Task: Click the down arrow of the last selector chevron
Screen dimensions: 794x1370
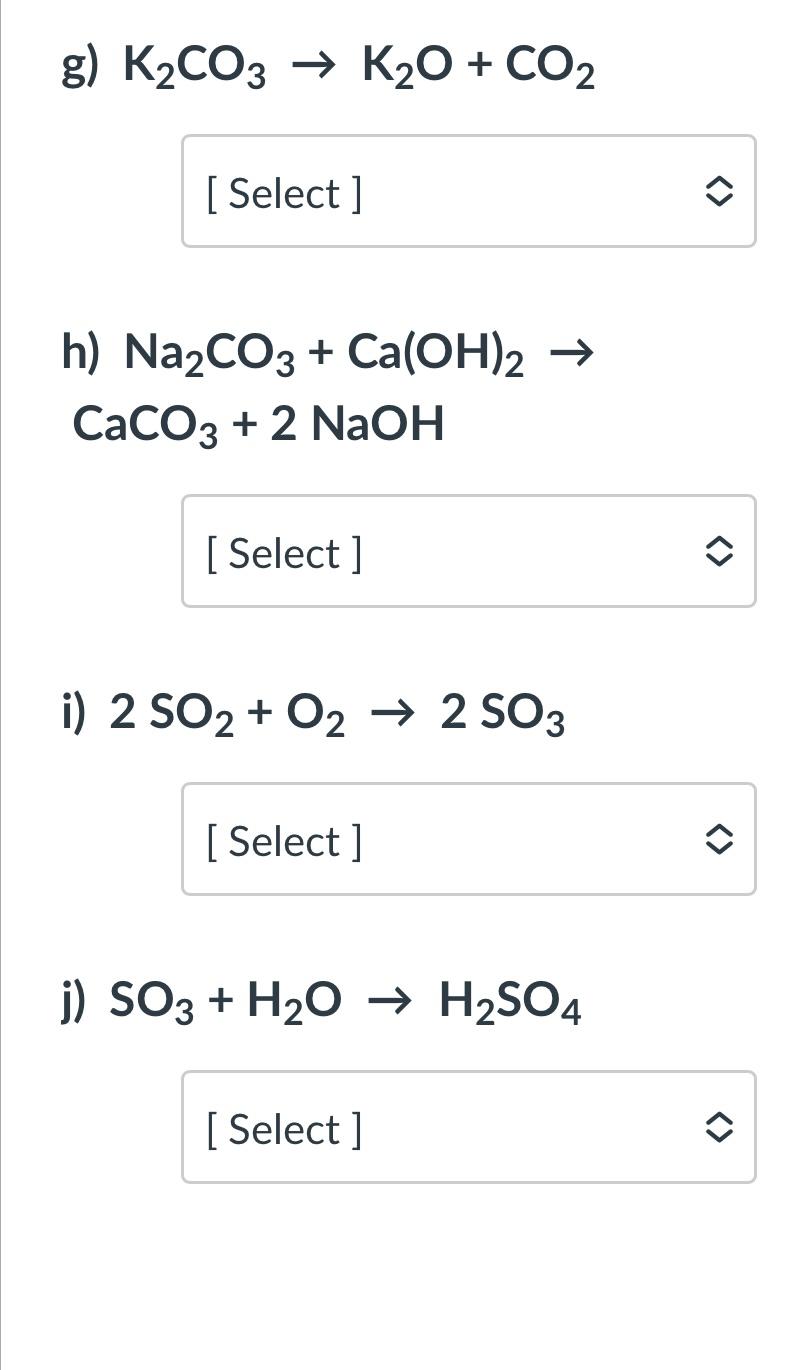Action: (x=720, y=1137)
